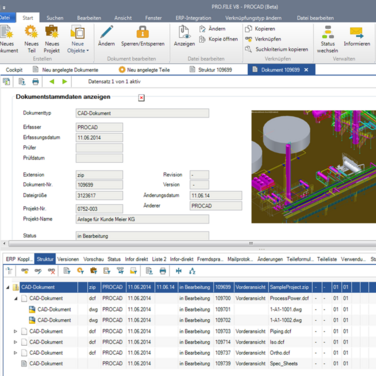The height and width of the screenshot is (376, 376).
Task: Open the Änderungen lower tab
Action: pos(270,259)
